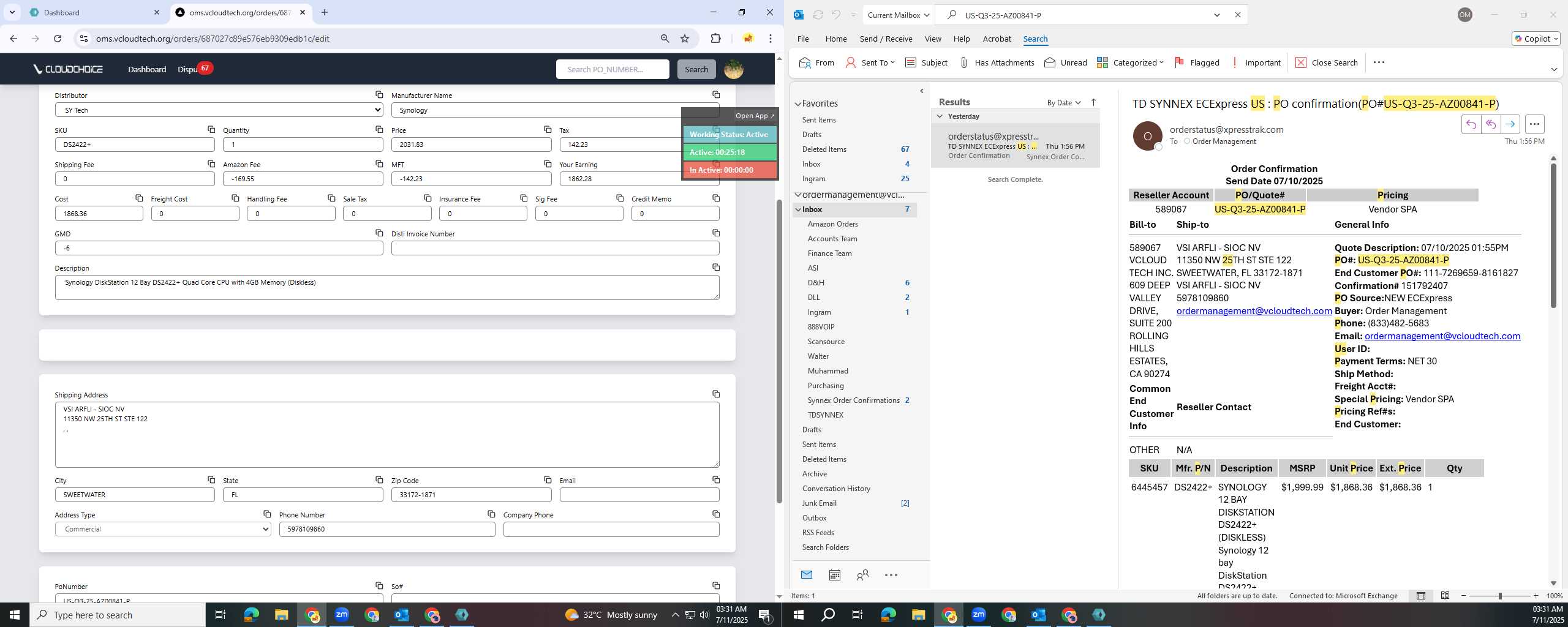Copy the SKU field value
The height and width of the screenshot is (627, 1568).
coord(211,129)
